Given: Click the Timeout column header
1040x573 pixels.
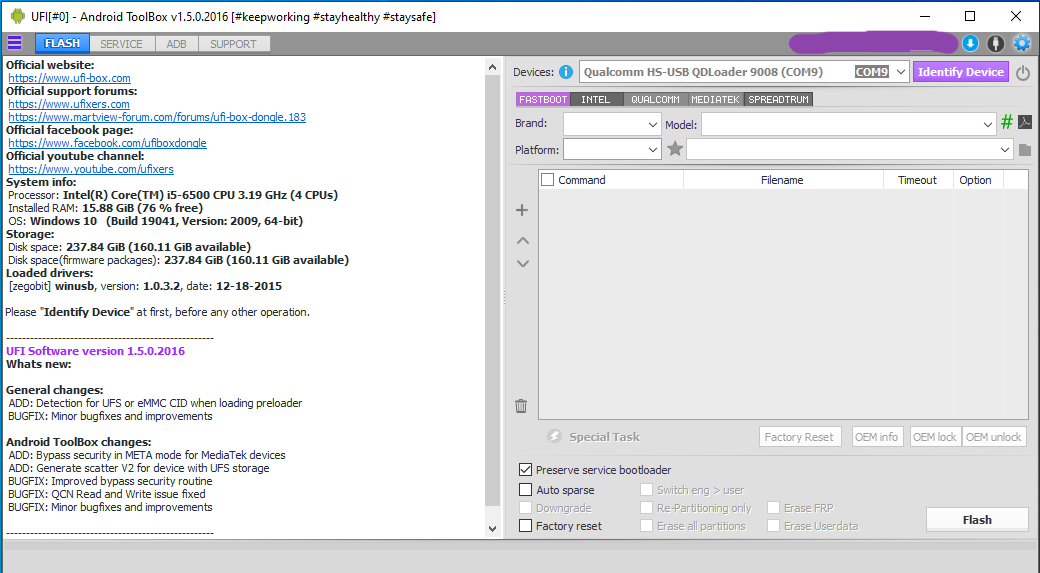Looking at the screenshot, I should click(917, 180).
